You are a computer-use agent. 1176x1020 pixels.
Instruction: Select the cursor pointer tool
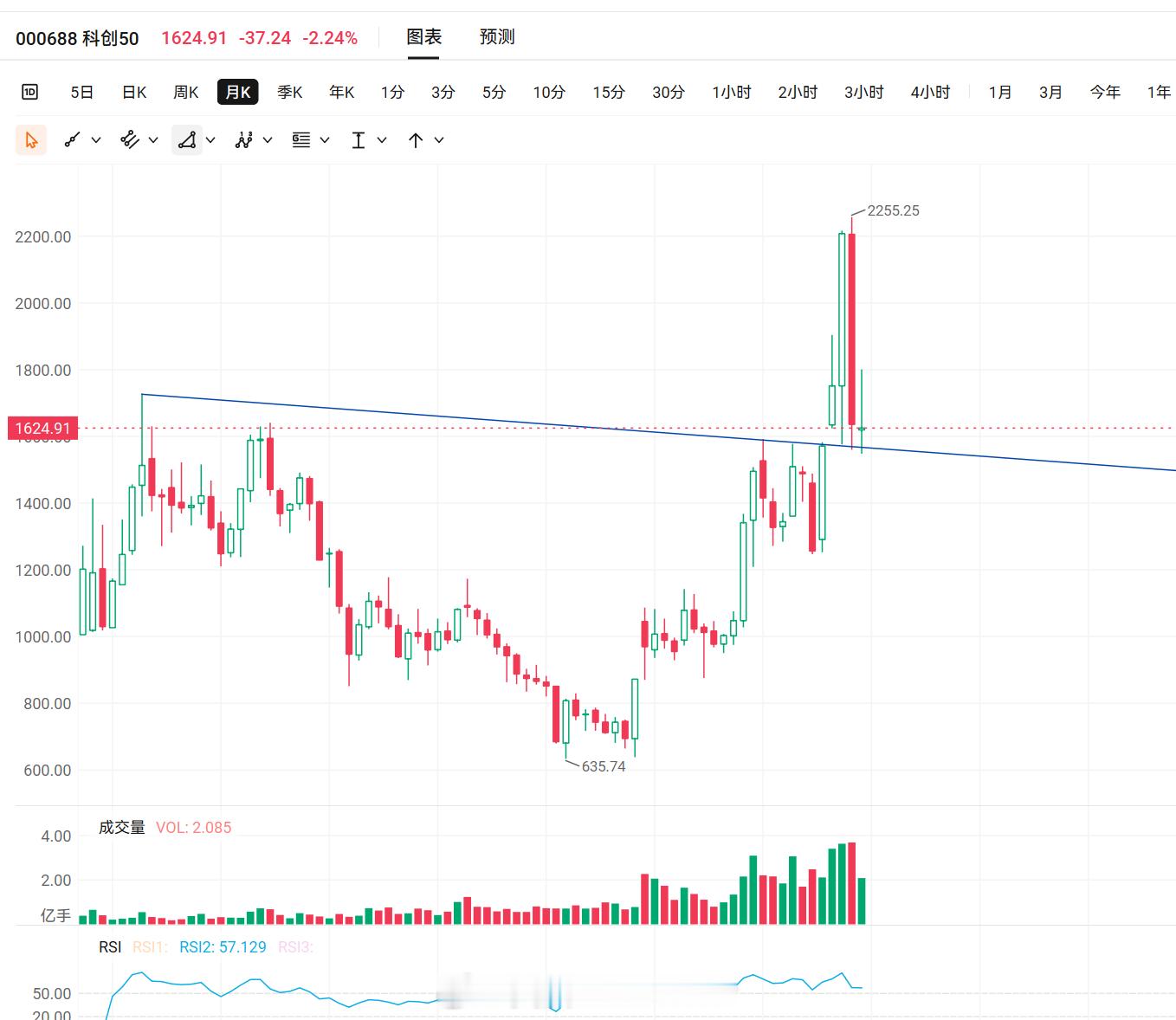(x=31, y=139)
